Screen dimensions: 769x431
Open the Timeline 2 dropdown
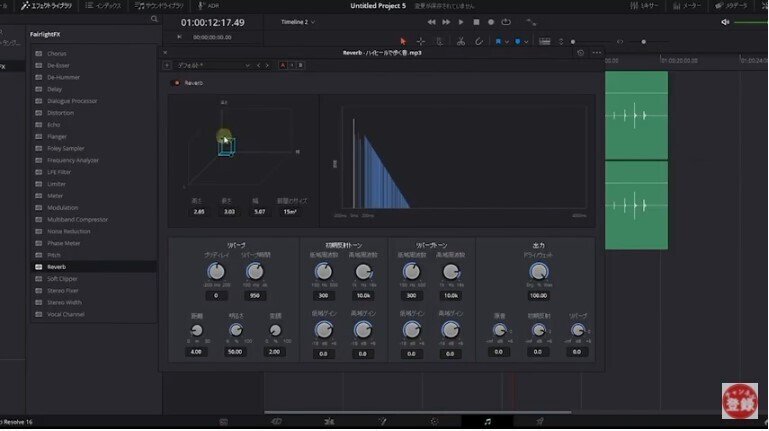(298, 22)
